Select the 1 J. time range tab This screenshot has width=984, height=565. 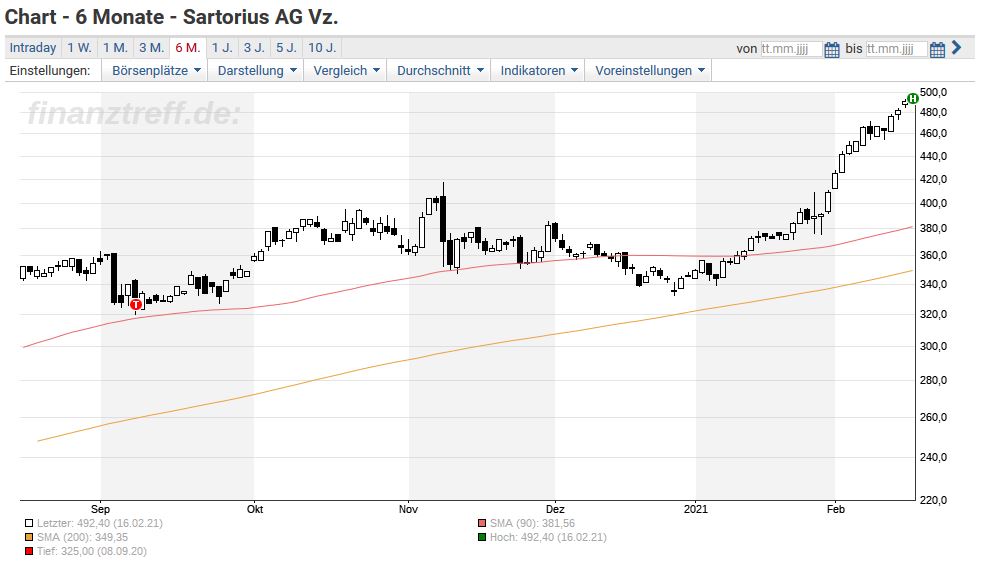[222, 48]
